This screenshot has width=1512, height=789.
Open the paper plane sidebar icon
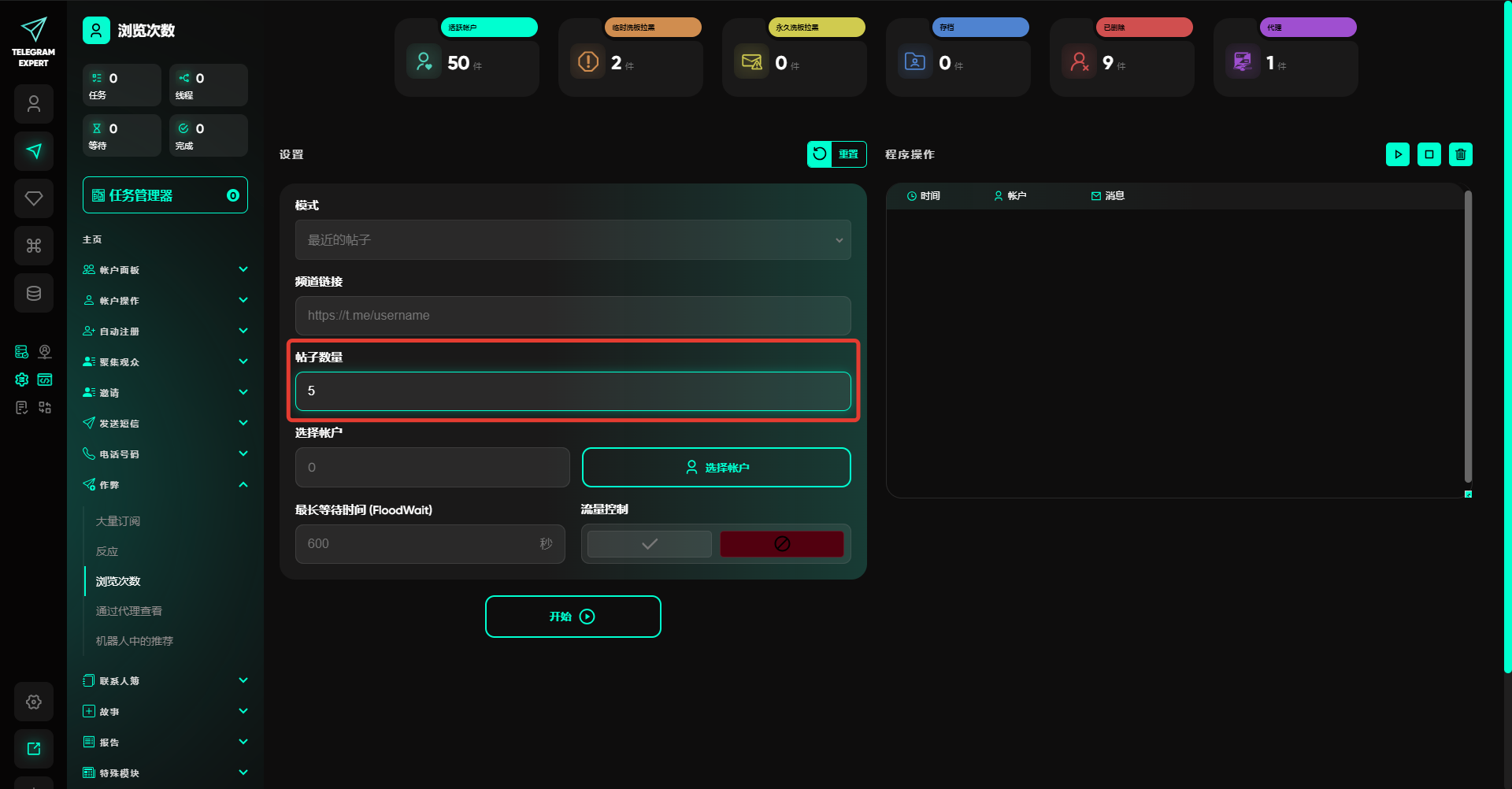pyautogui.click(x=34, y=151)
